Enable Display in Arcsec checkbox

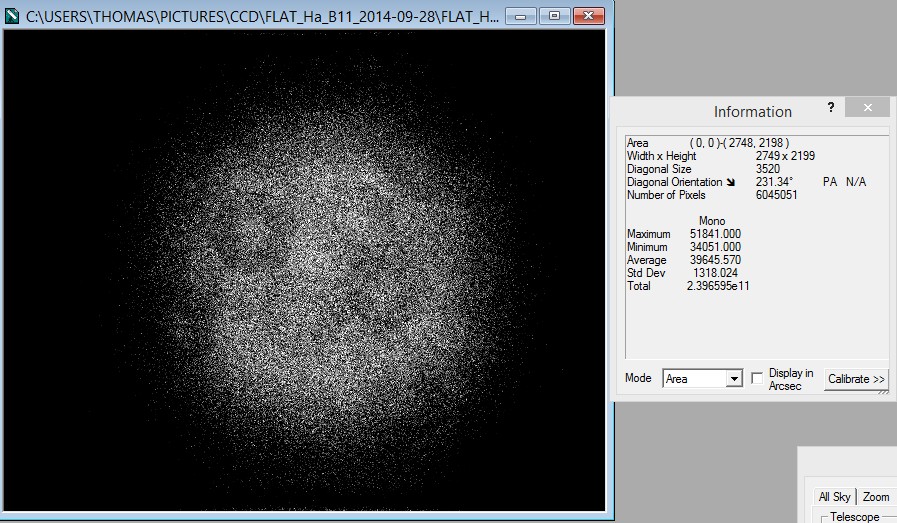757,378
